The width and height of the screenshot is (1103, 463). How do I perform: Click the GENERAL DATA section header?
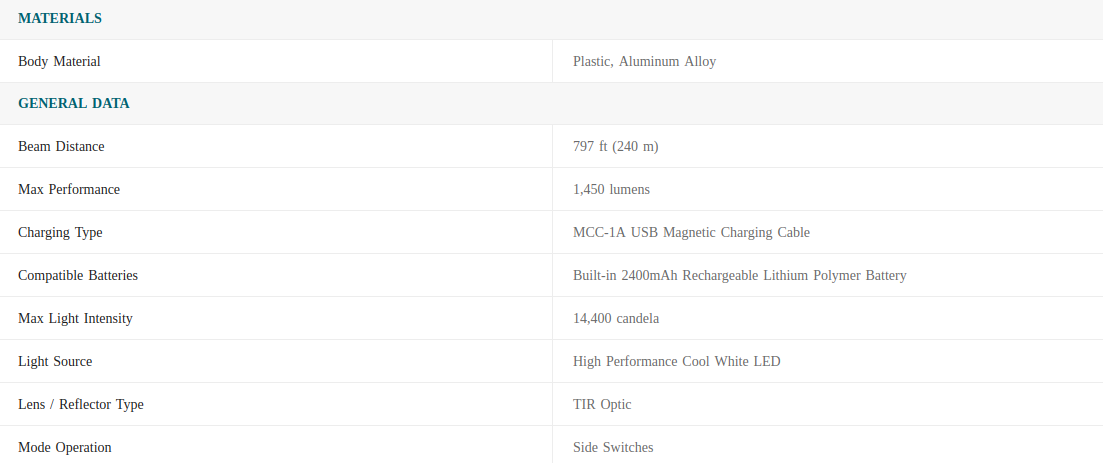[74, 103]
